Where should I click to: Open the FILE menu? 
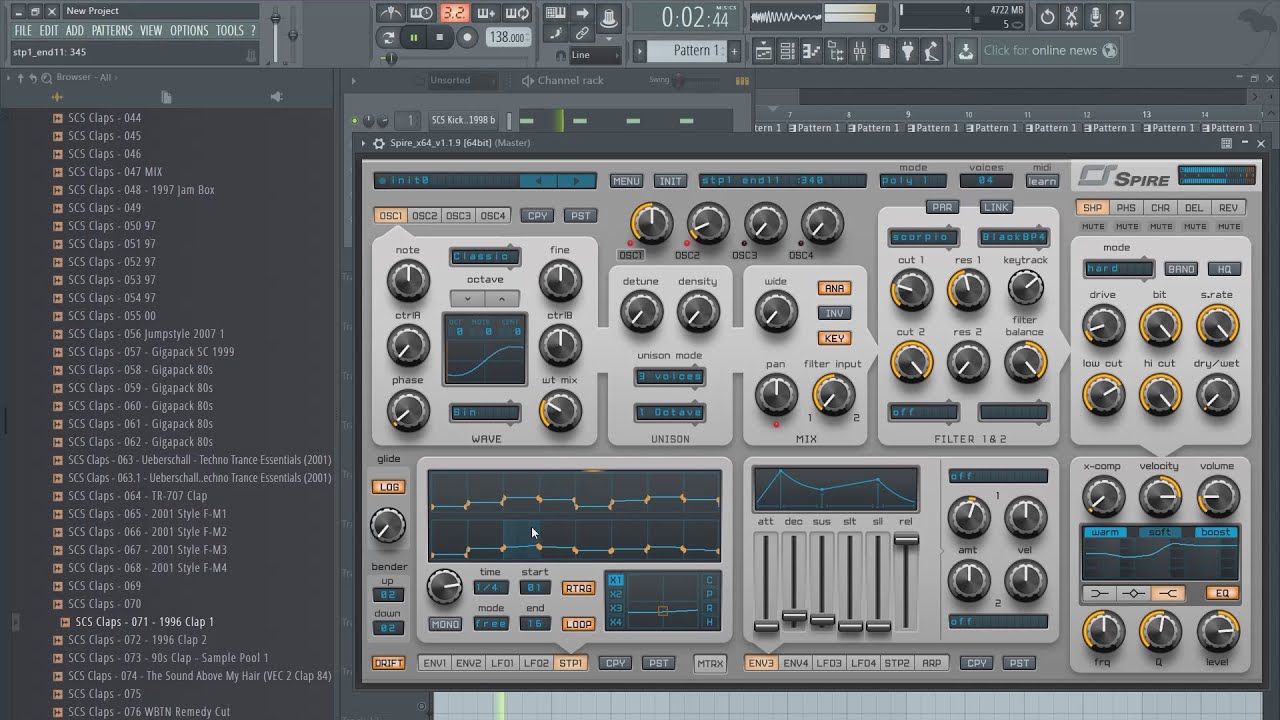(x=22, y=31)
